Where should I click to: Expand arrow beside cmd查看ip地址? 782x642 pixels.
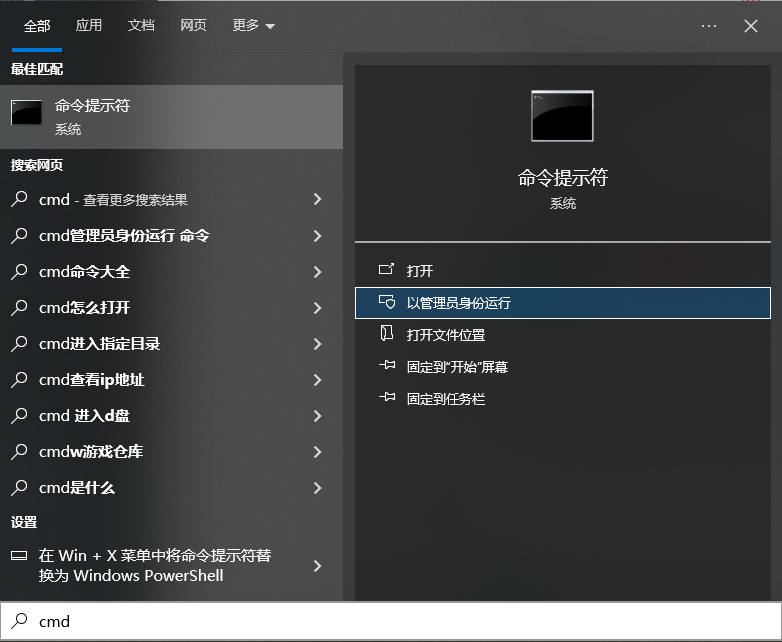pyautogui.click(x=317, y=380)
